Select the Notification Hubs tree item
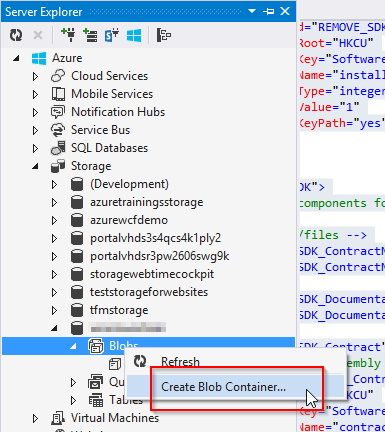385x432 pixels. tap(118, 112)
